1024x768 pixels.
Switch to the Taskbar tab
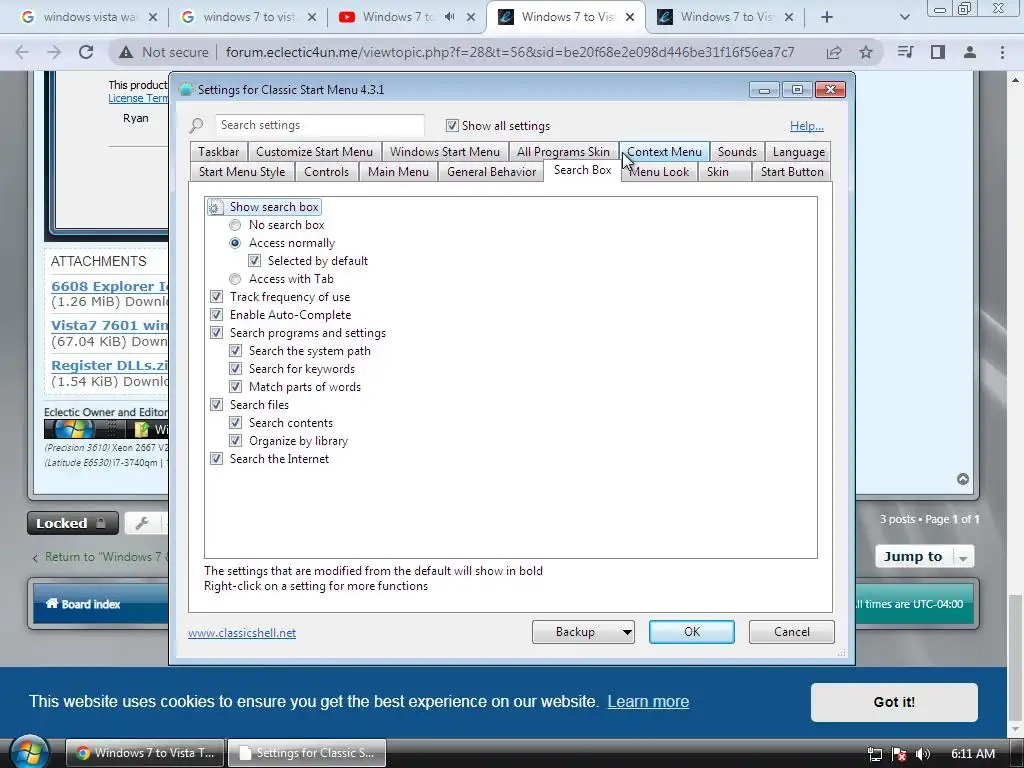219,152
